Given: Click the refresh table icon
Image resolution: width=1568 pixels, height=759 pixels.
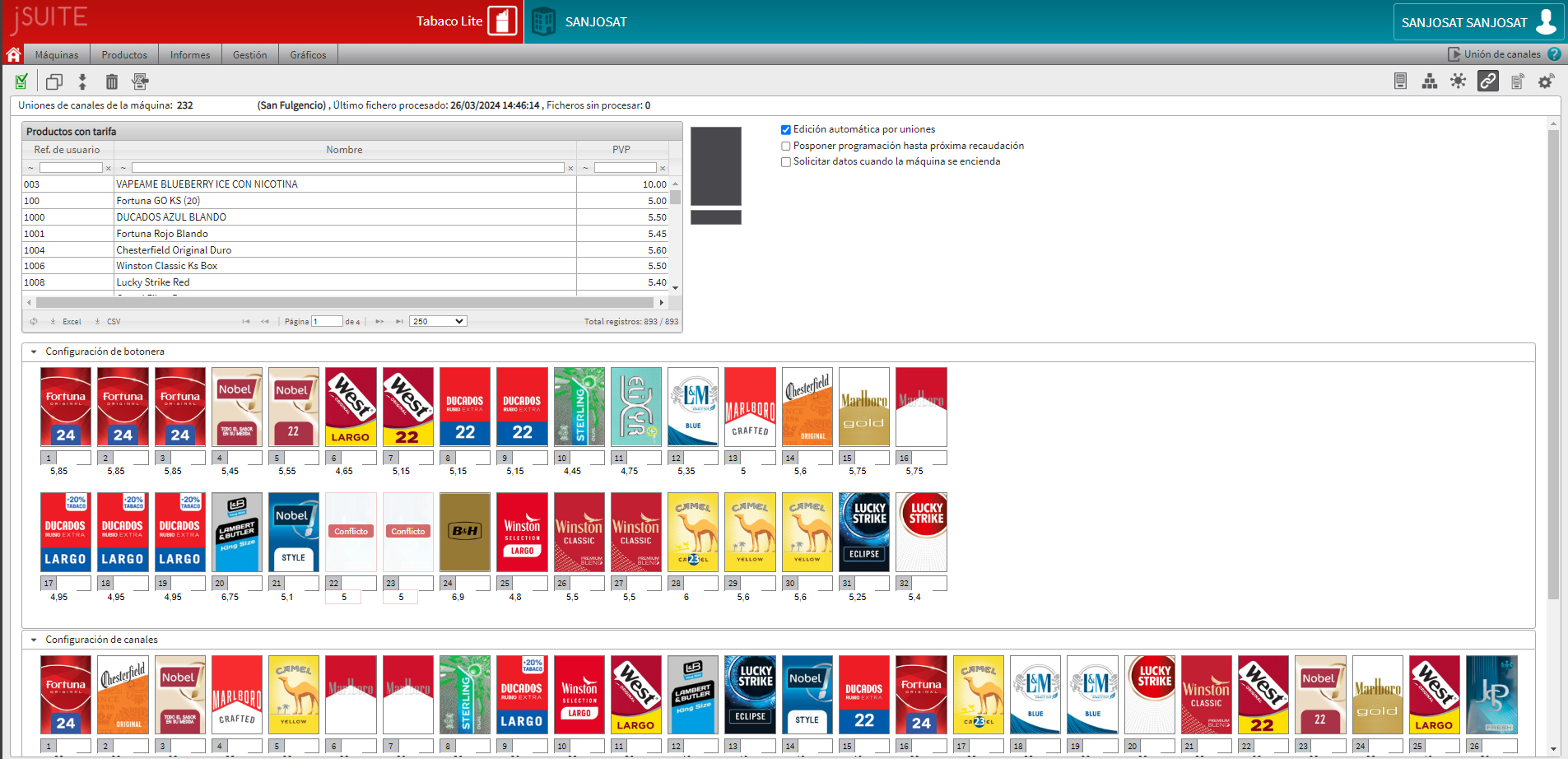Looking at the screenshot, I should [x=34, y=322].
